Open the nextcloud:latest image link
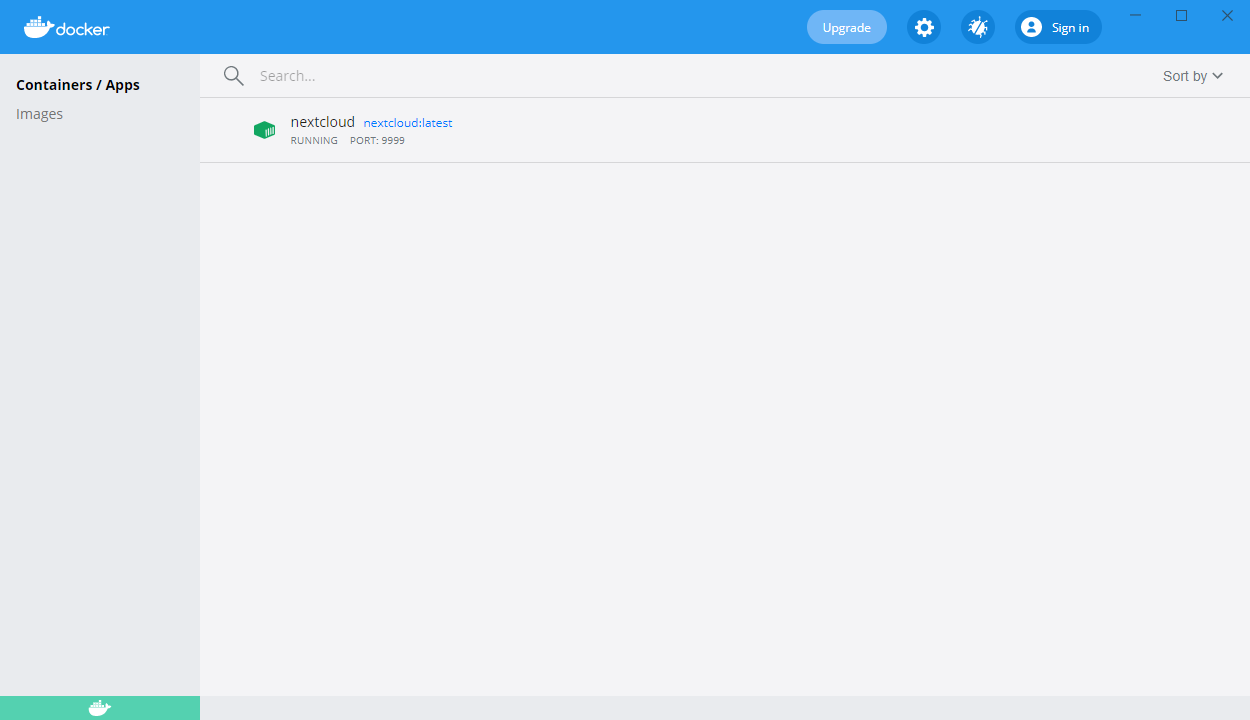The height and width of the screenshot is (720, 1250). pyautogui.click(x=407, y=122)
